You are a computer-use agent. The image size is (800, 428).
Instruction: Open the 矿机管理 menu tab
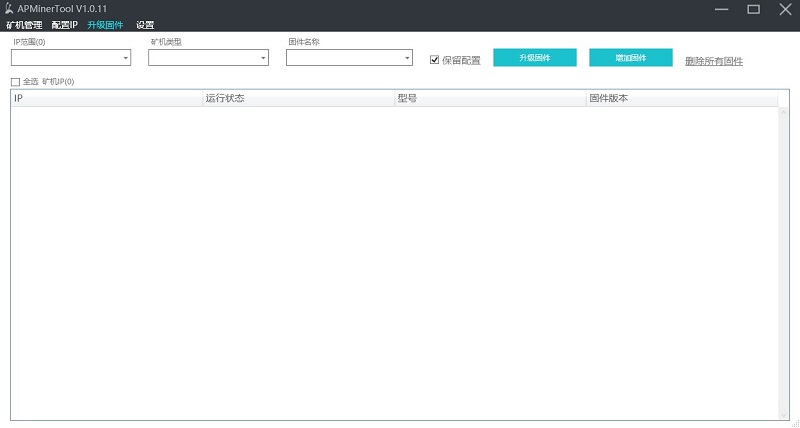click(x=24, y=25)
